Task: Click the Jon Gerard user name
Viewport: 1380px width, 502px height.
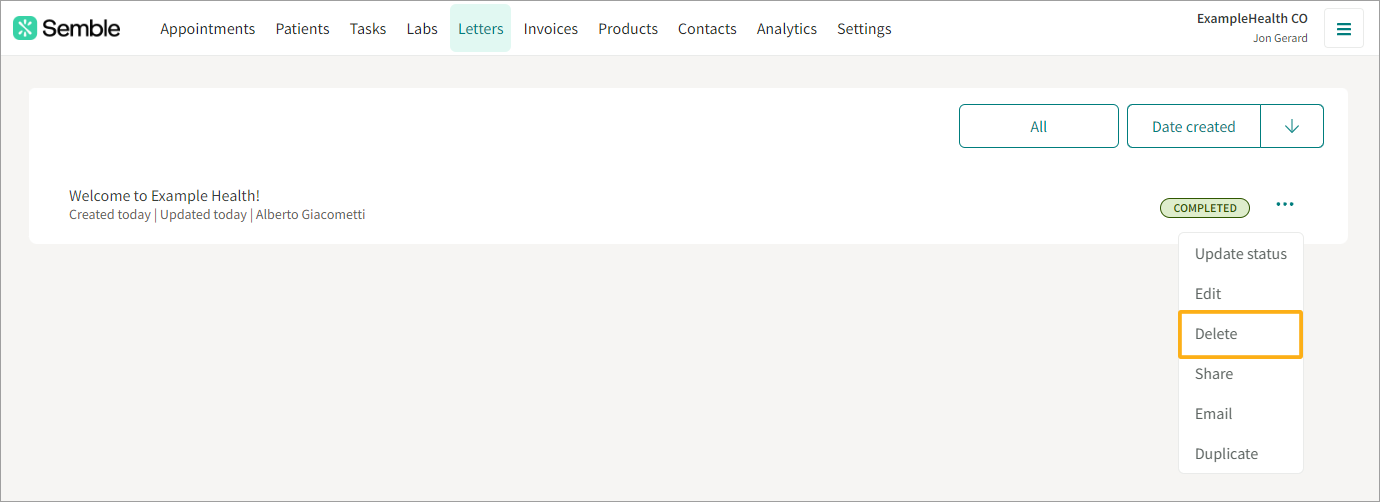Action: point(1280,38)
